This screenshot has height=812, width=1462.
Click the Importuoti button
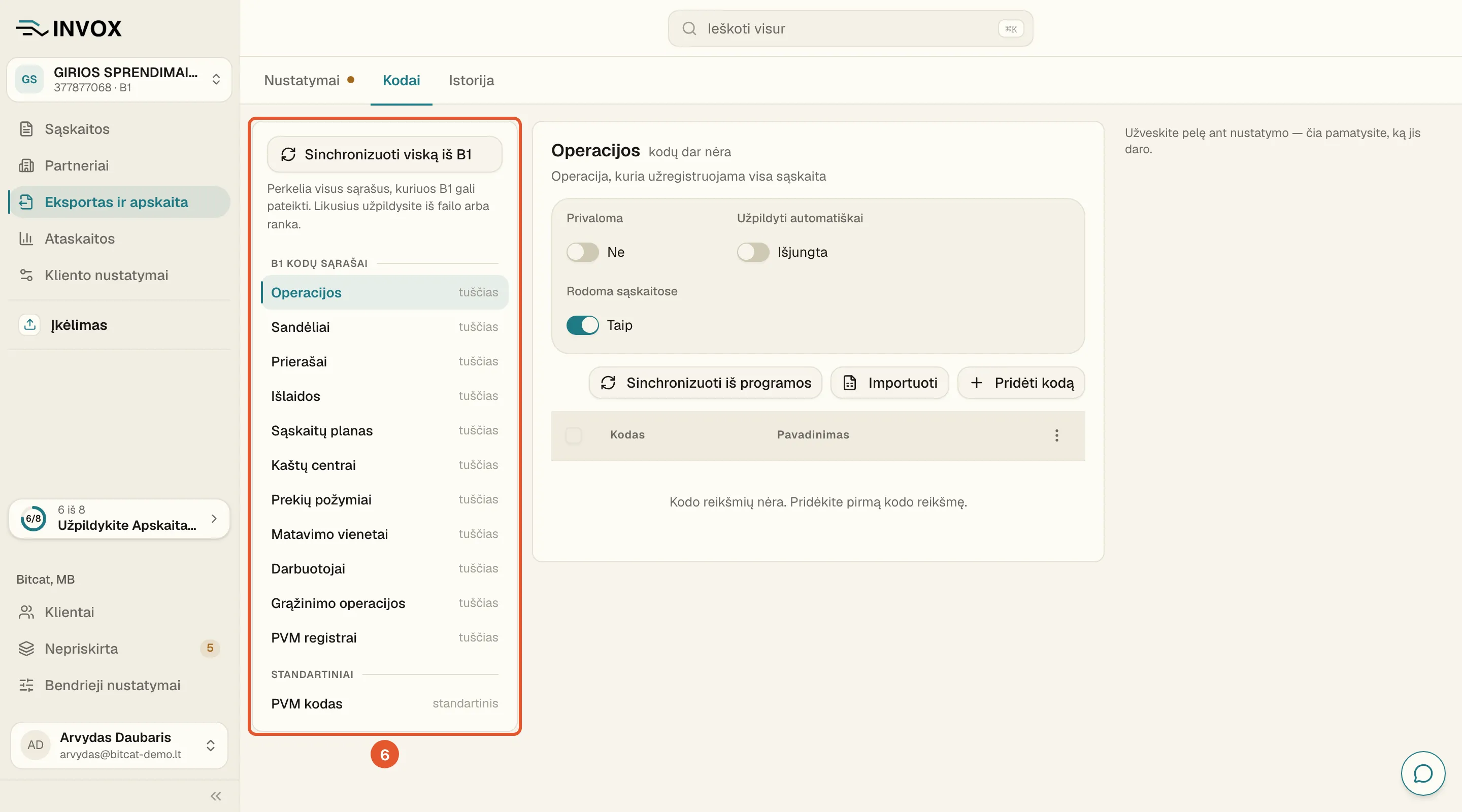point(889,383)
